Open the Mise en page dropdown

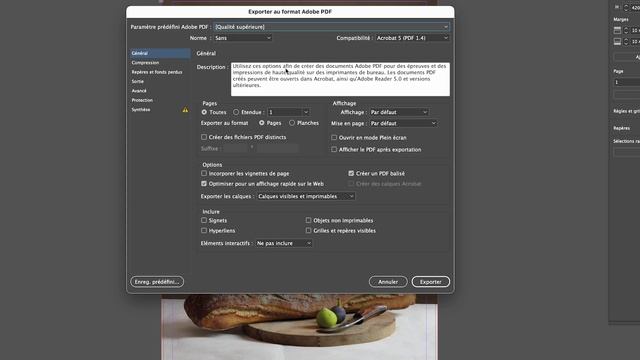tap(403, 123)
